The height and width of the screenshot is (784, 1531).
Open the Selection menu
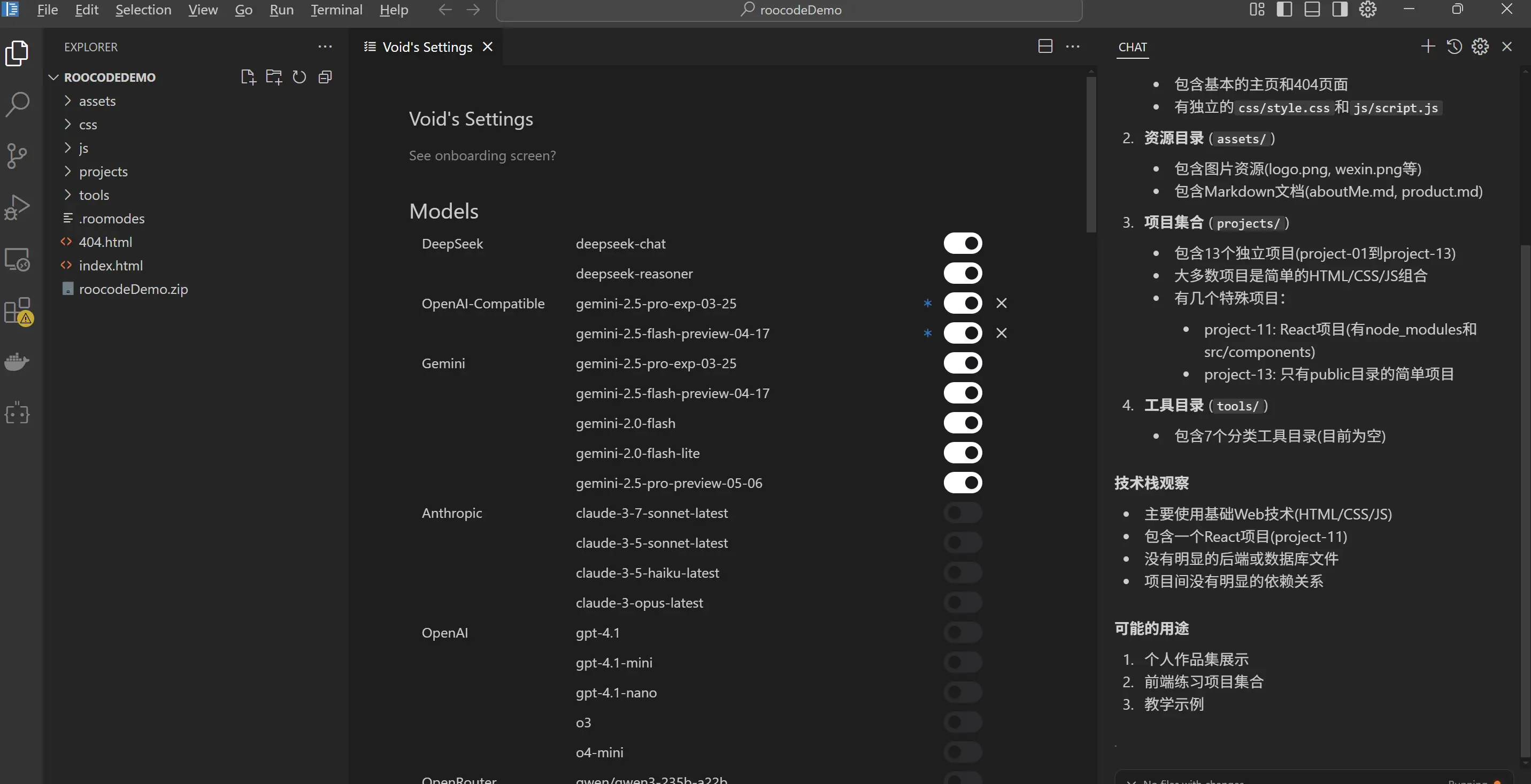tap(143, 10)
